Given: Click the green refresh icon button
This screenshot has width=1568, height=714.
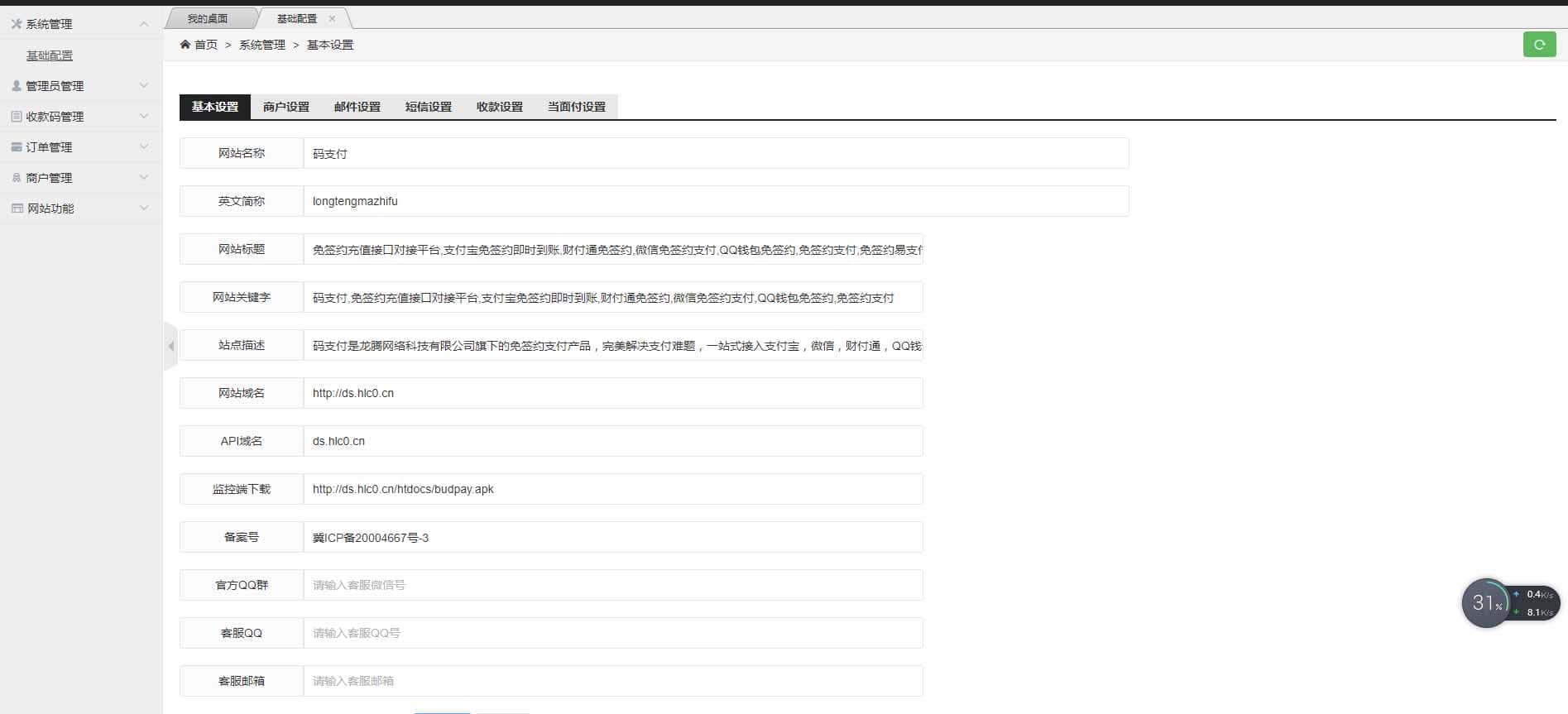Looking at the screenshot, I should tap(1539, 45).
